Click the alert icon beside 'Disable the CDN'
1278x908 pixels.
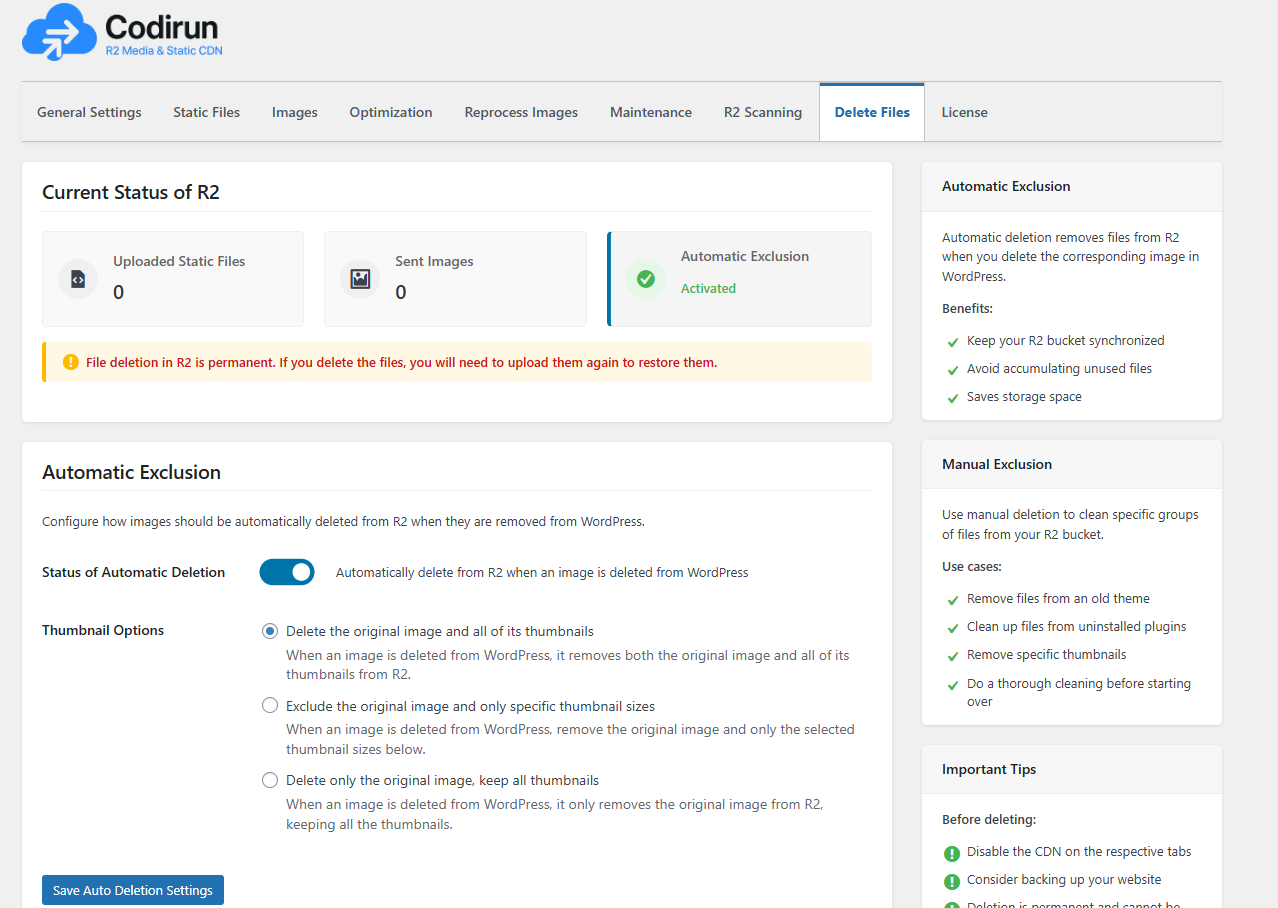tap(952, 853)
